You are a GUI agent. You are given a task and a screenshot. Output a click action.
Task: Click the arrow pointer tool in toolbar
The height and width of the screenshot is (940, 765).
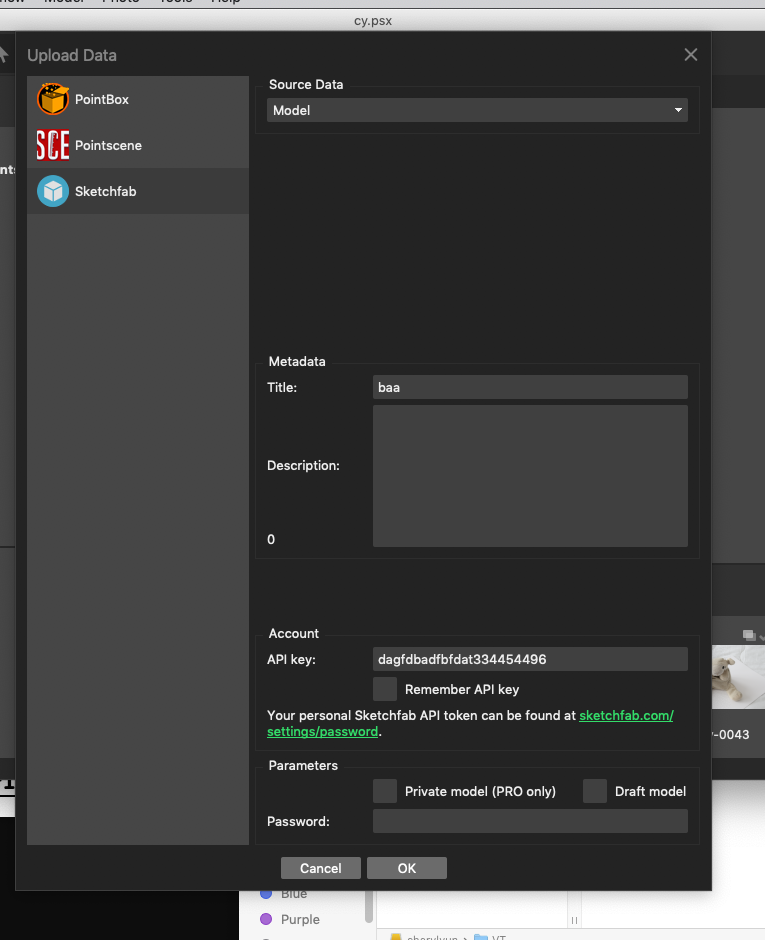pyautogui.click(x=5, y=55)
